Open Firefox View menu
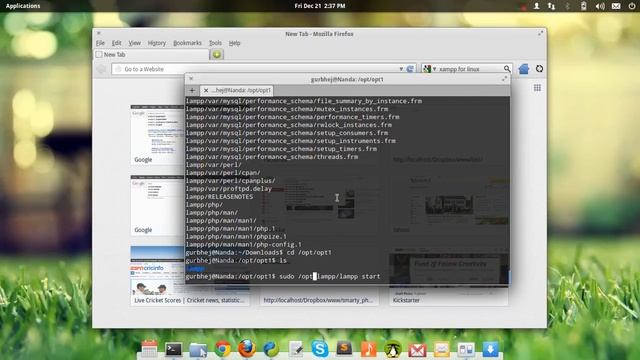 pyautogui.click(x=134, y=43)
